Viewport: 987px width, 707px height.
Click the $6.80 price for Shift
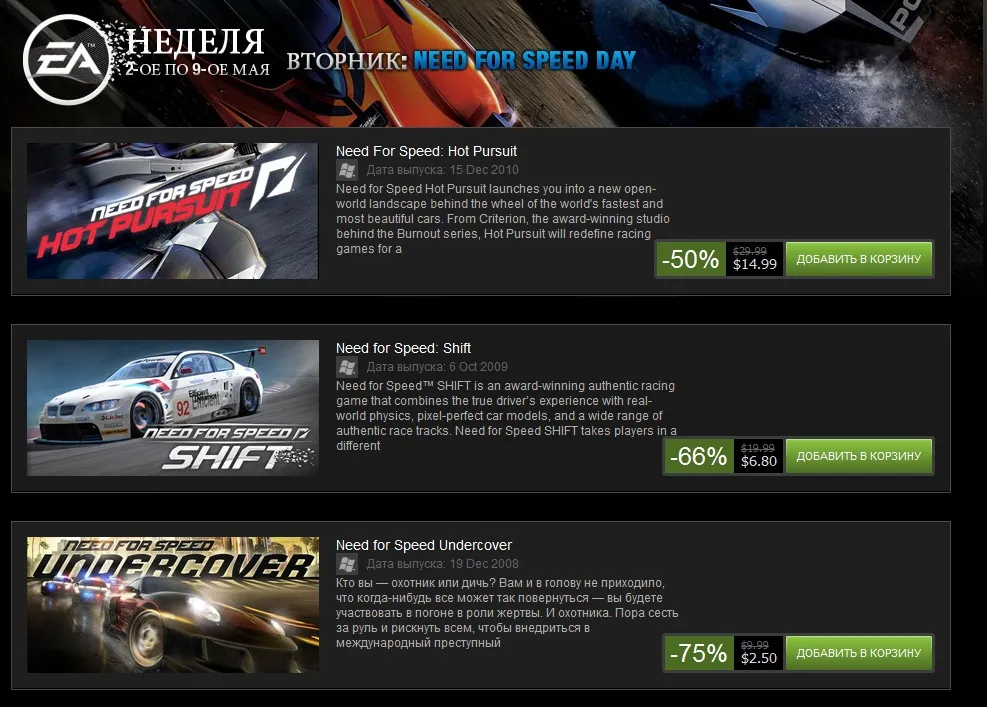(x=759, y=461)
